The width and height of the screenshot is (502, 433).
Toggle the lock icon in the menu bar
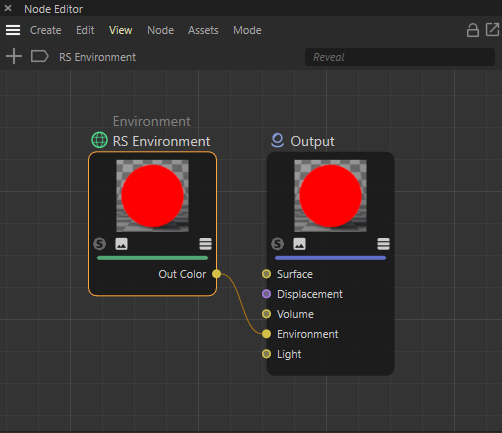[x=473, y=30]
